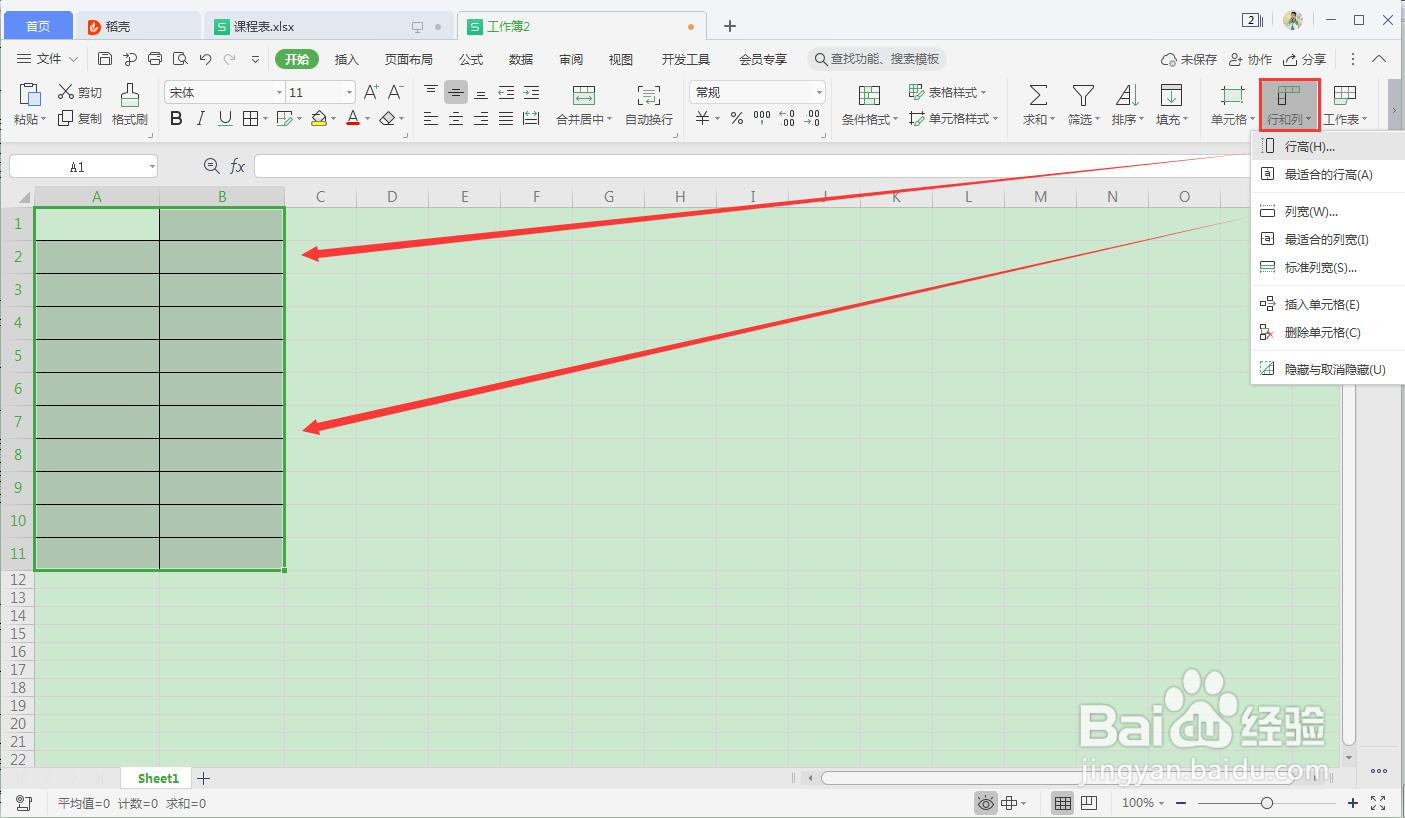Toggle underline formatting
The height and width of the screenshot is (818, 1405).
(x=224, y=118)
